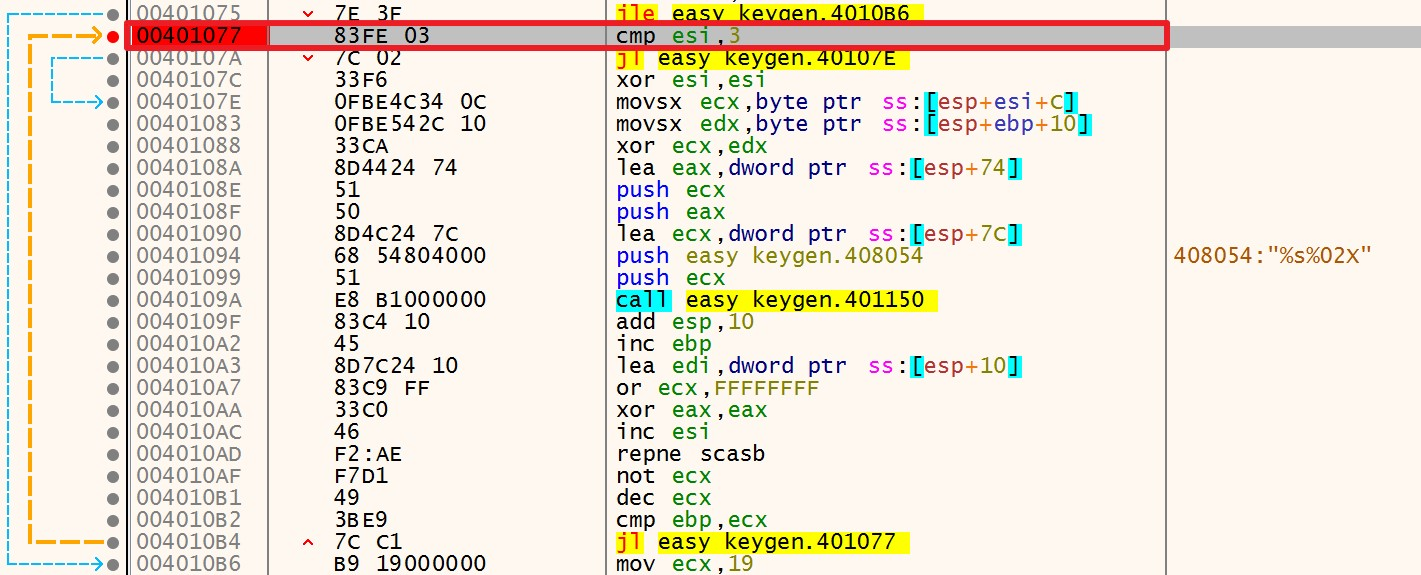Image resolution: width=1421 pixels, height=575 pixels.
Task: Click the opcode bytes 68 54804000
Action: tap(409, 256)
